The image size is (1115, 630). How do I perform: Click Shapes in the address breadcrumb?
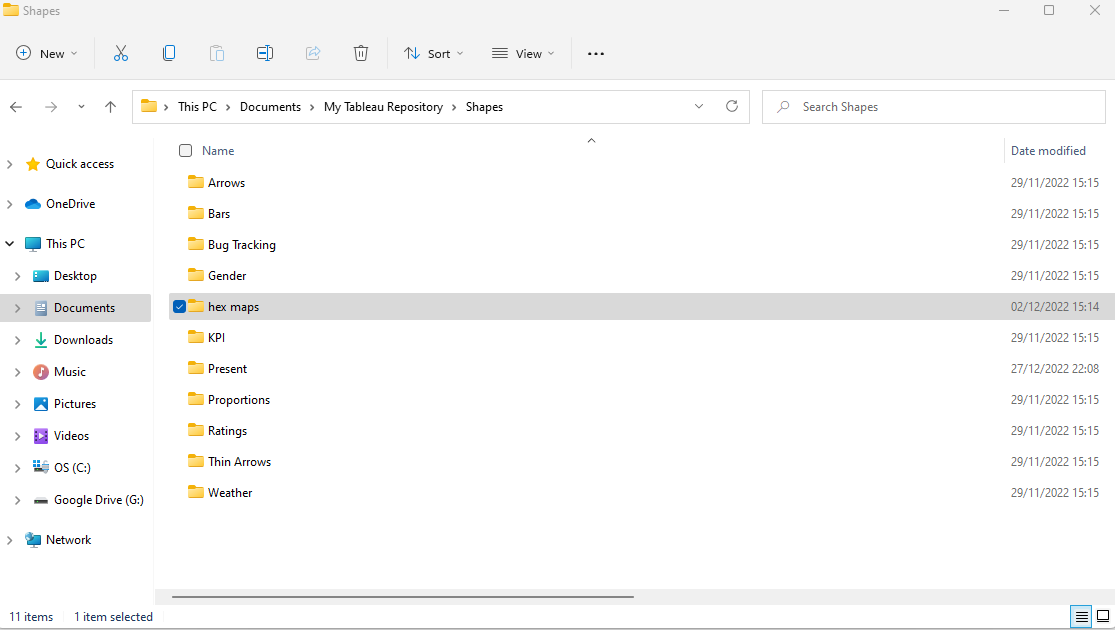(x=484, y=107)
